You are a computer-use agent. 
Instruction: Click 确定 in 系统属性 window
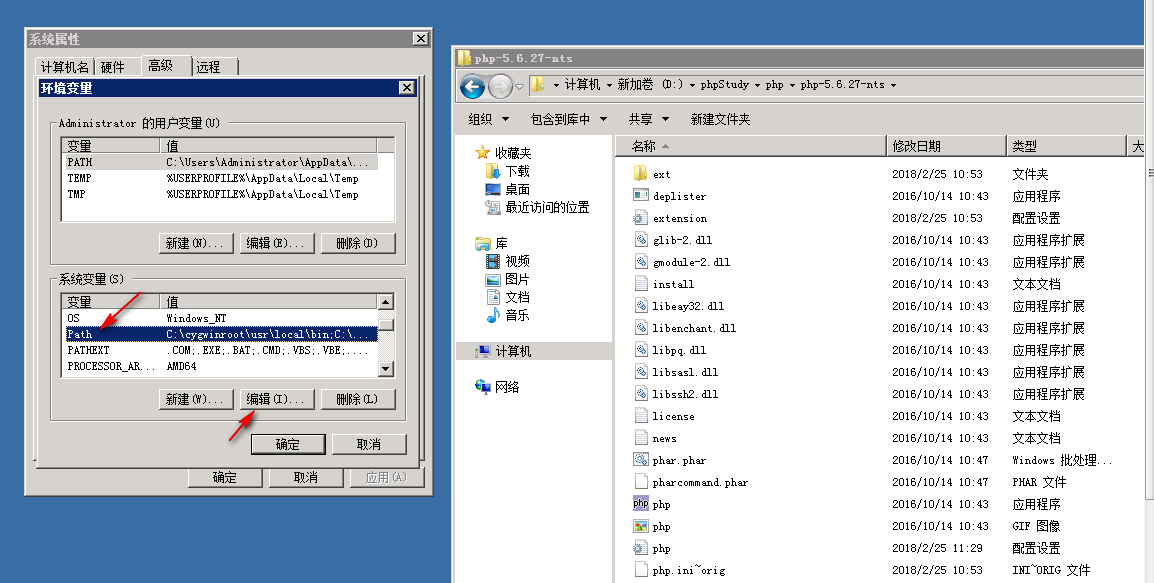(x=225, y=478)
